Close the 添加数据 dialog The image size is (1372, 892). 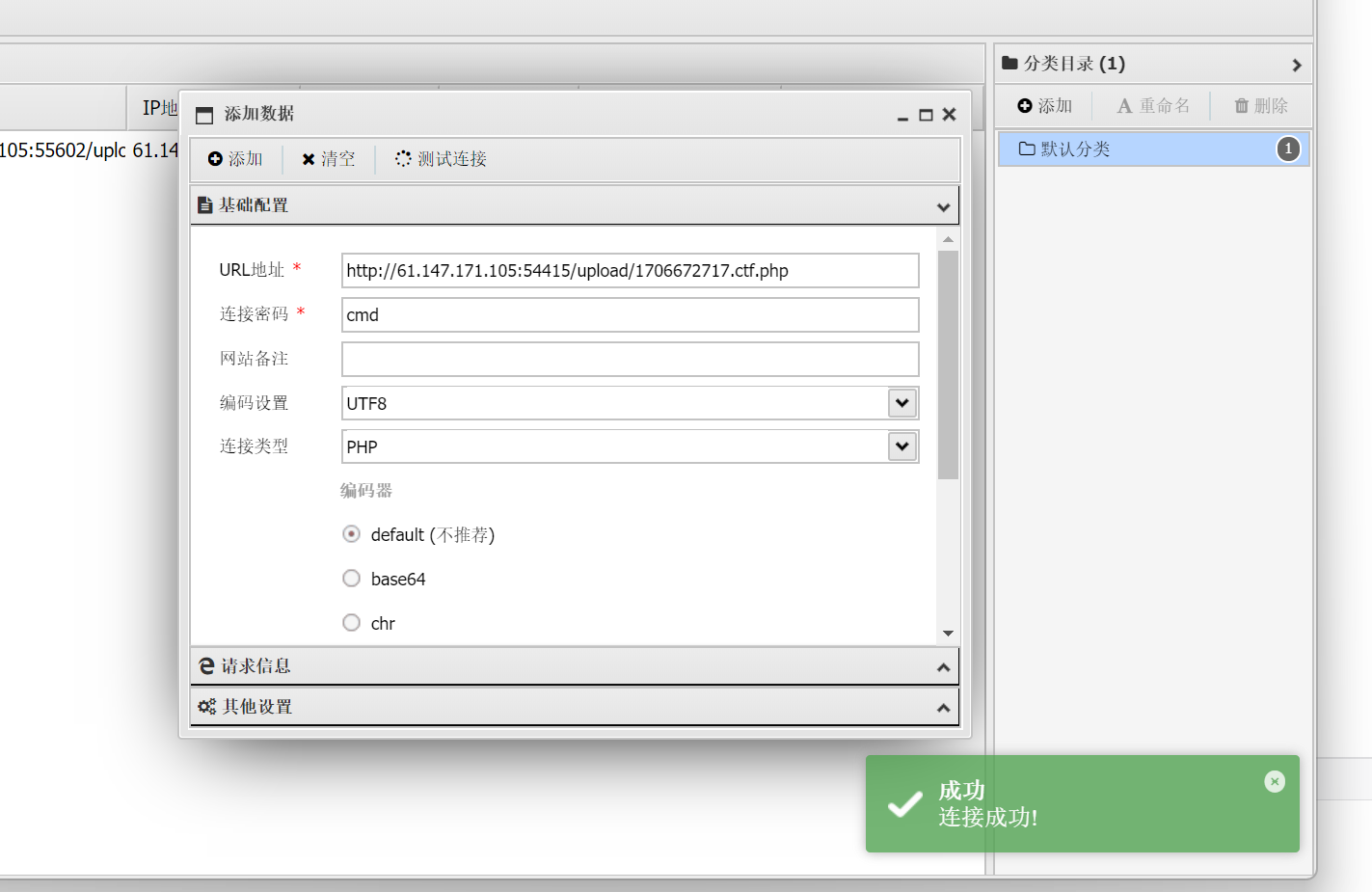[950, 115]
